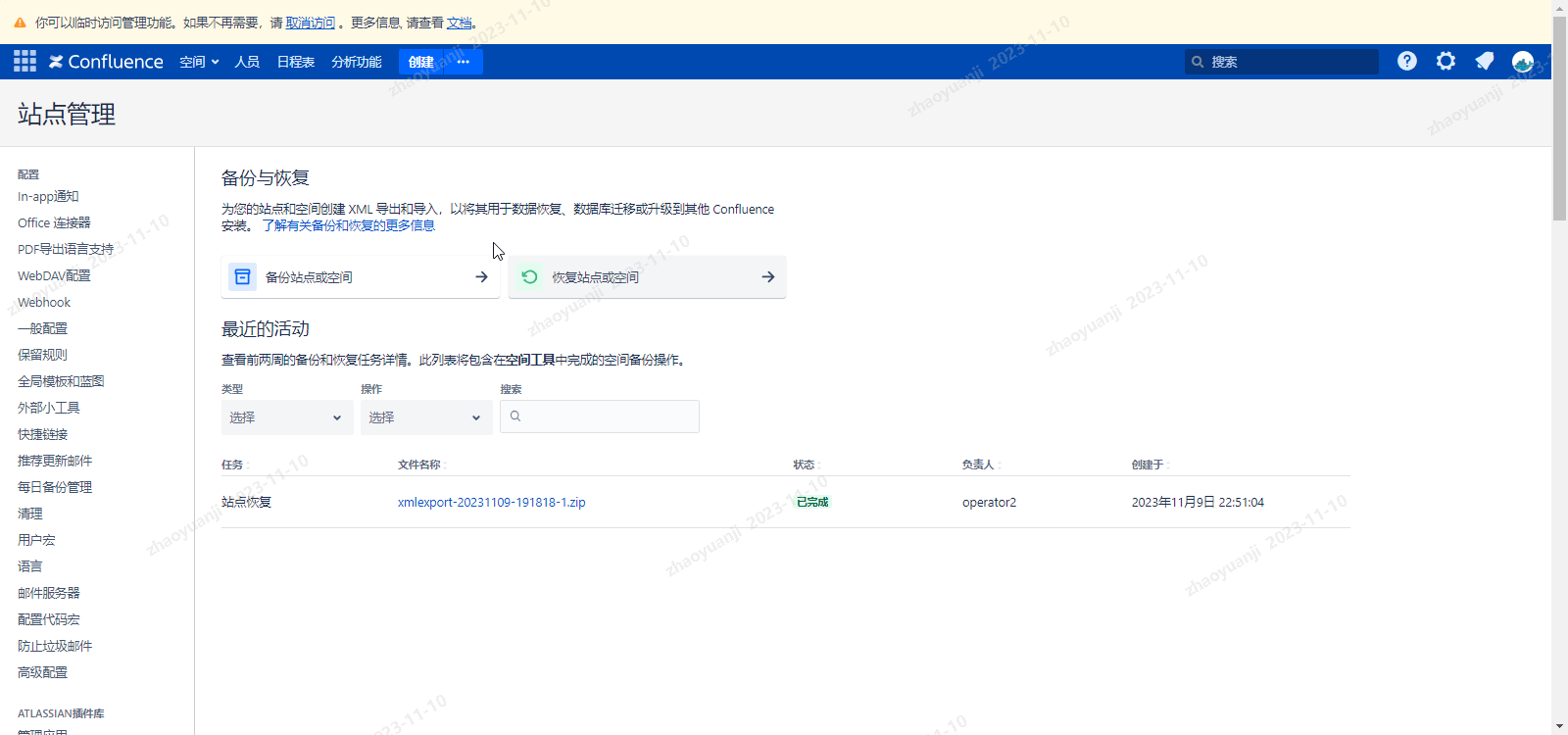Click the Confluence logo

tap(106, 62)
